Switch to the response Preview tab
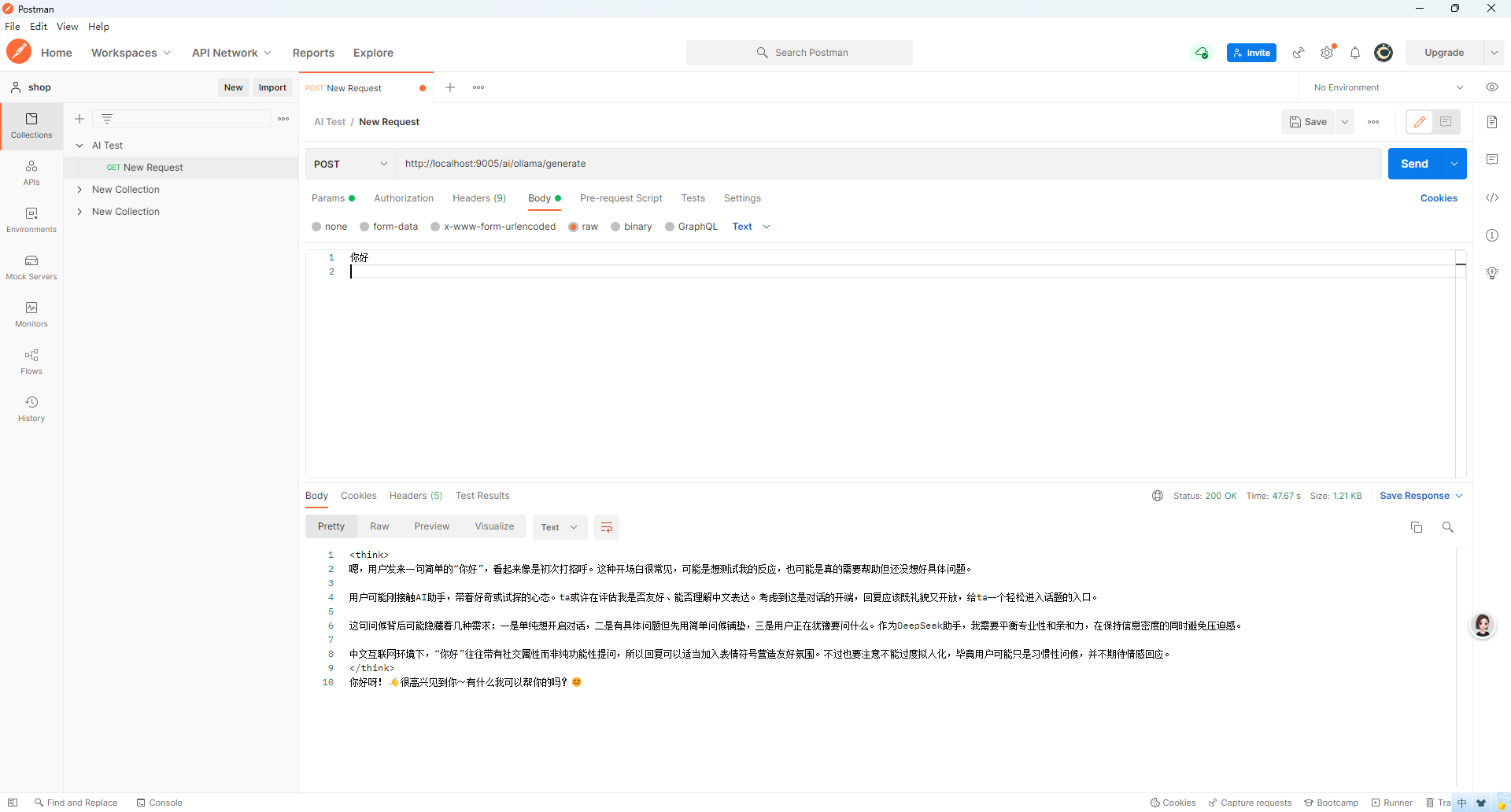Screen dimensions: 1511x812 [432, 526]
